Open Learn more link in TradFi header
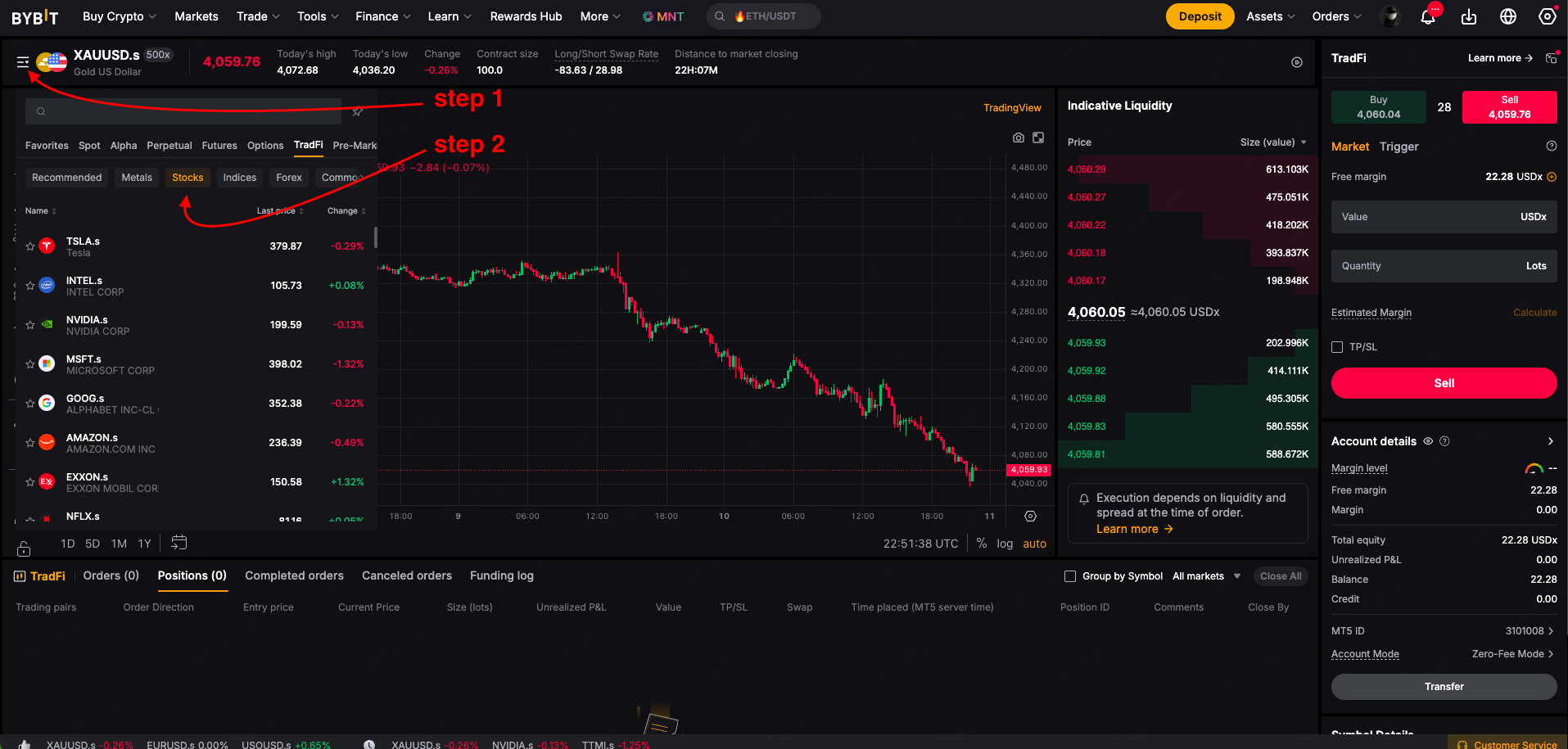The image size is (1568, 749). pyautogui.click(x=1500, y=58)
